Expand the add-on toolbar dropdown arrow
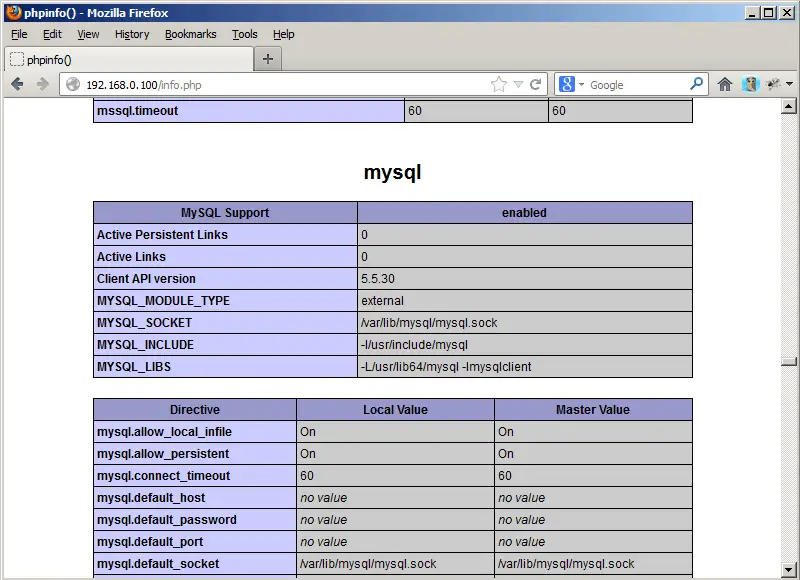Screen dimensions: 800x580 point(789,84)
